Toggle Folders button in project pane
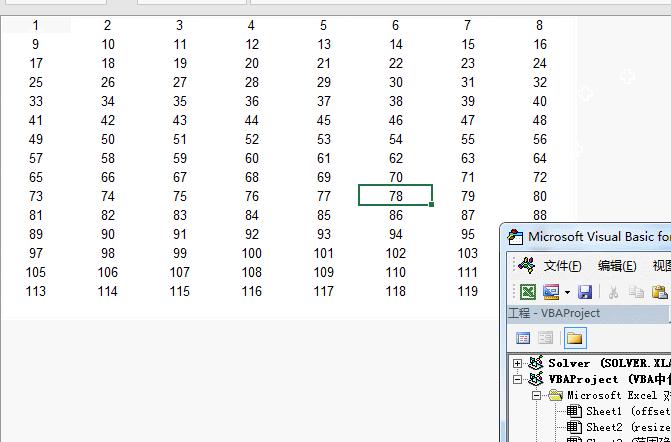The height and width of the screenshot is (442, 671). click(575, 338)
